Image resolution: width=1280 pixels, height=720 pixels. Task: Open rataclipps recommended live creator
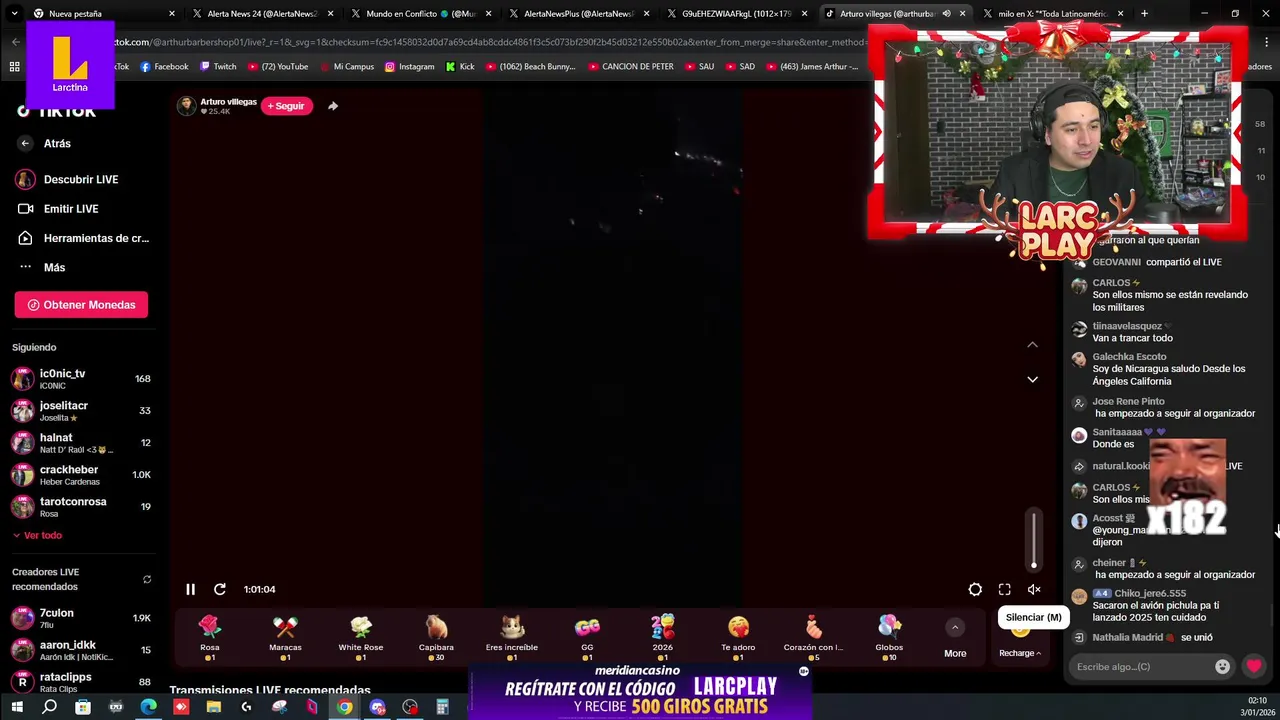81,682
